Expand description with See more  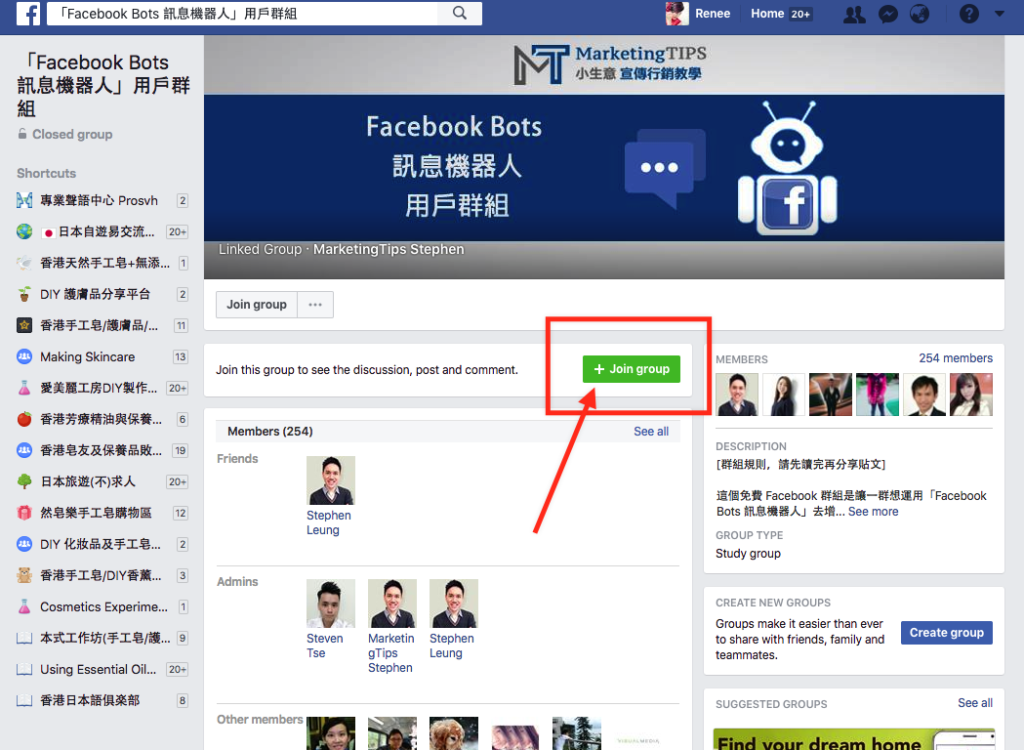(873, 512)
